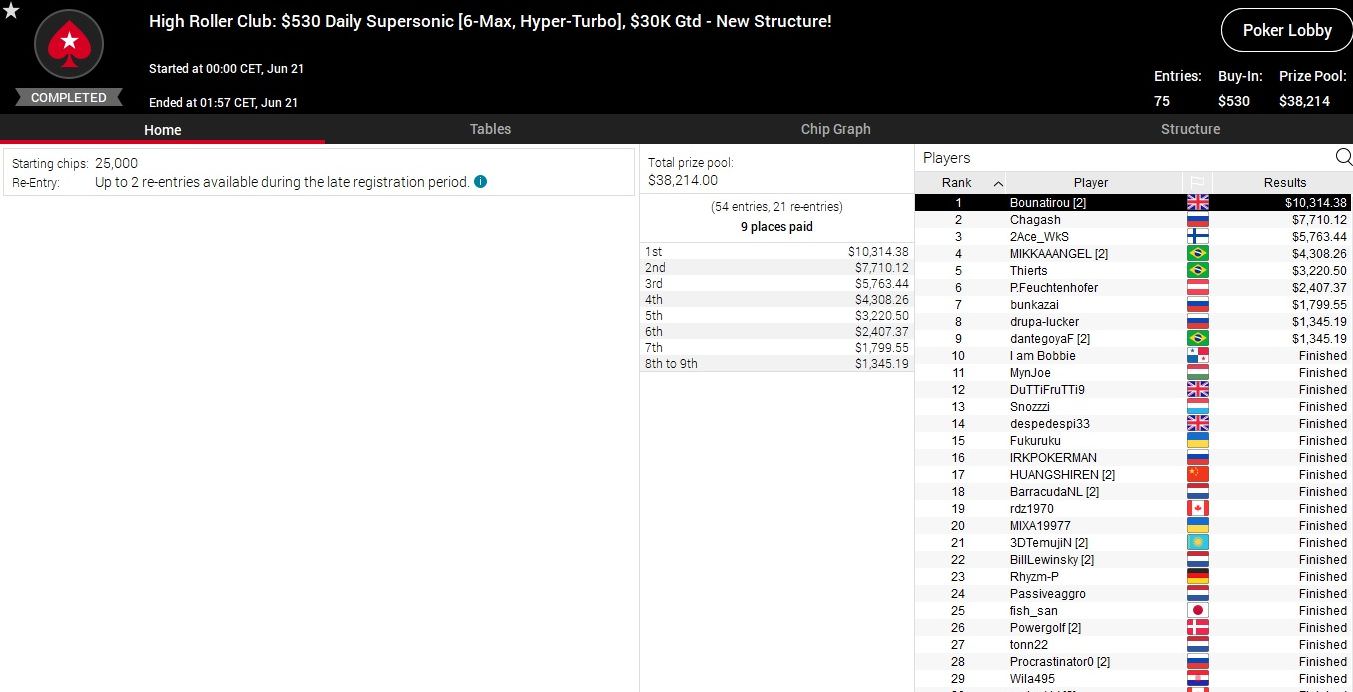Click the re-entry info icon
The image size is (1353, 692).
point(481,182)
